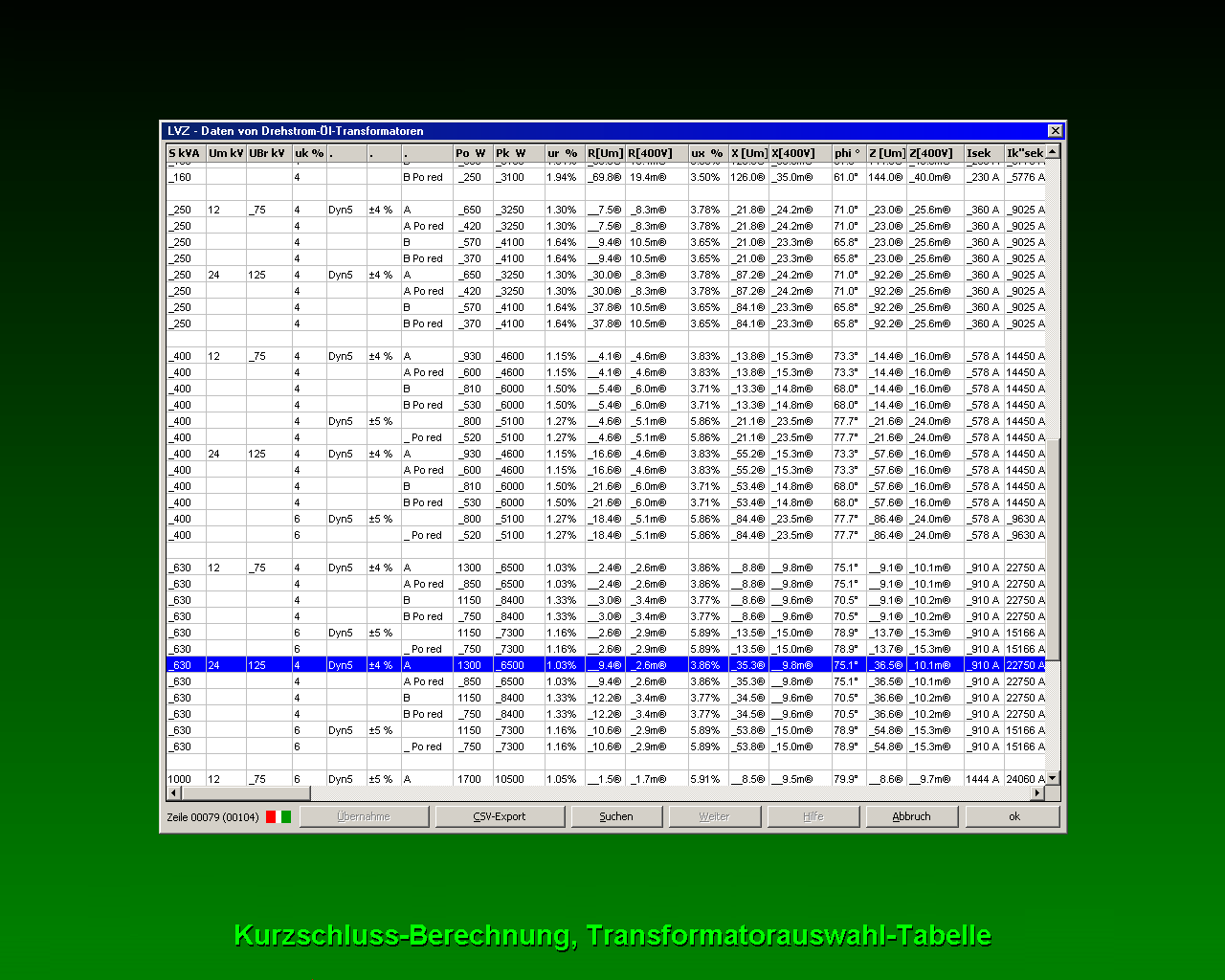1225x980 pixels.
Task: Click the 'ux %' column header
Action: 708,153
